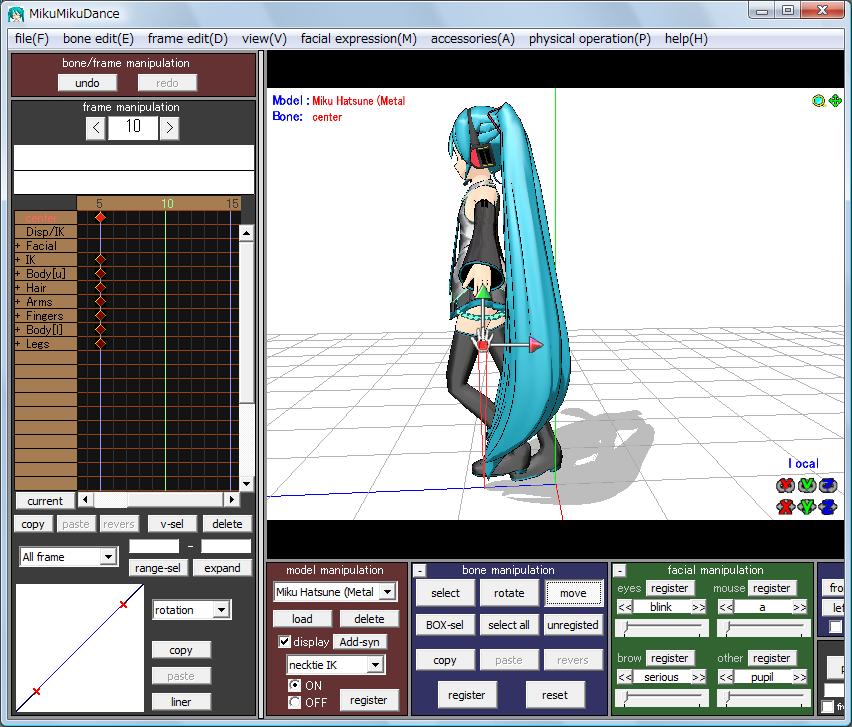Collapse the facial manipulation panel

[x=619, y=571]
